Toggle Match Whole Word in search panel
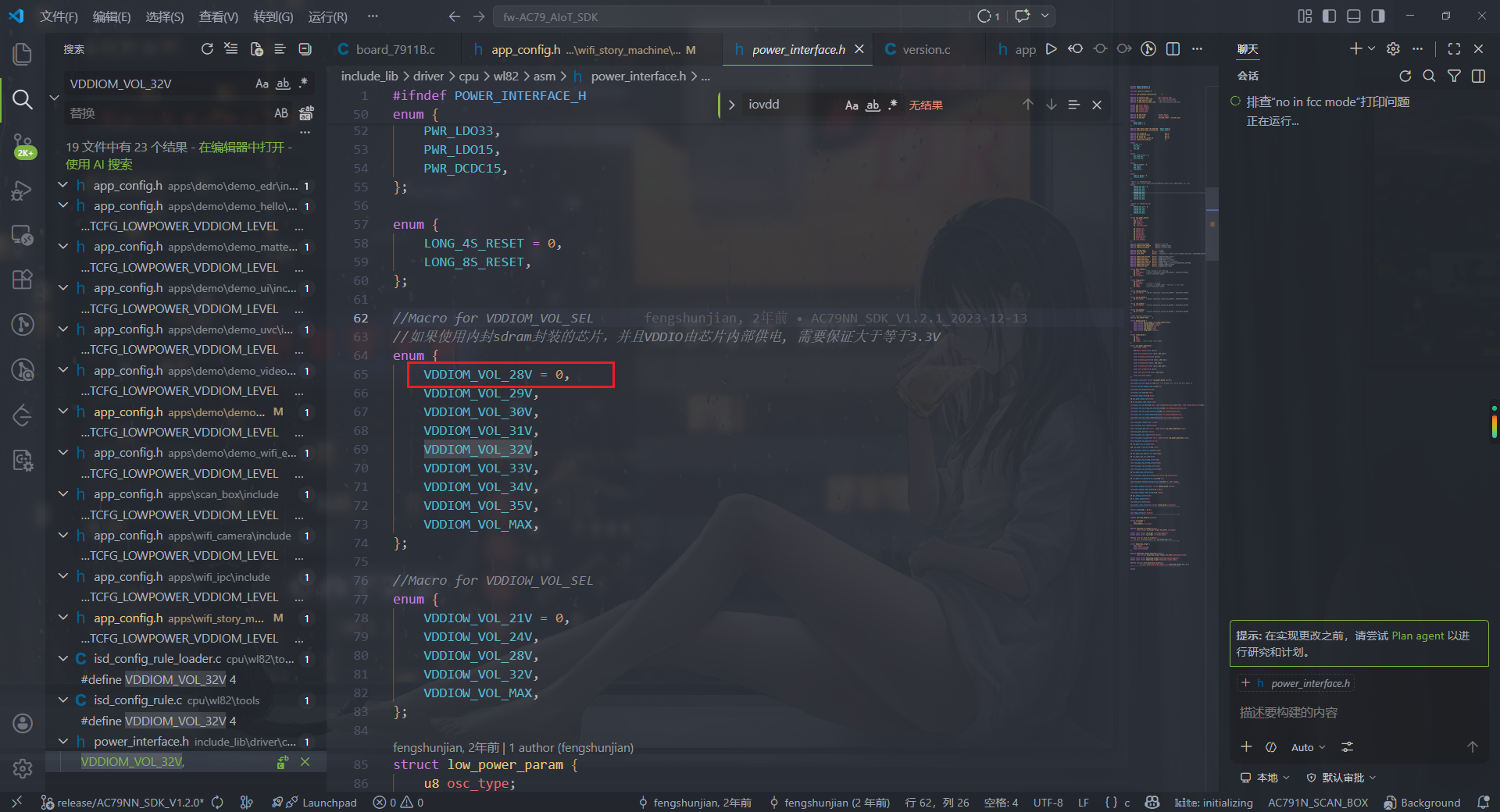The image size is (1500, 812). tap(283, 84)
